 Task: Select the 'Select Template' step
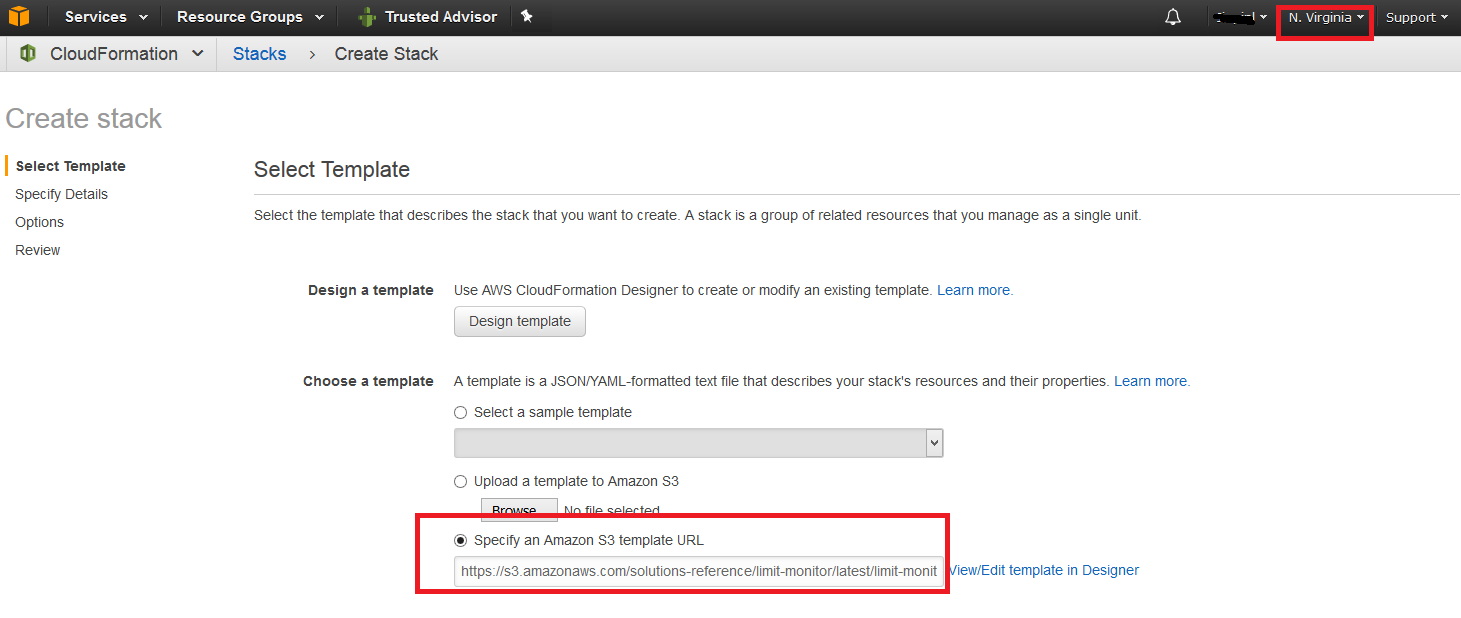pyautogui.click(x=70, y=166)
